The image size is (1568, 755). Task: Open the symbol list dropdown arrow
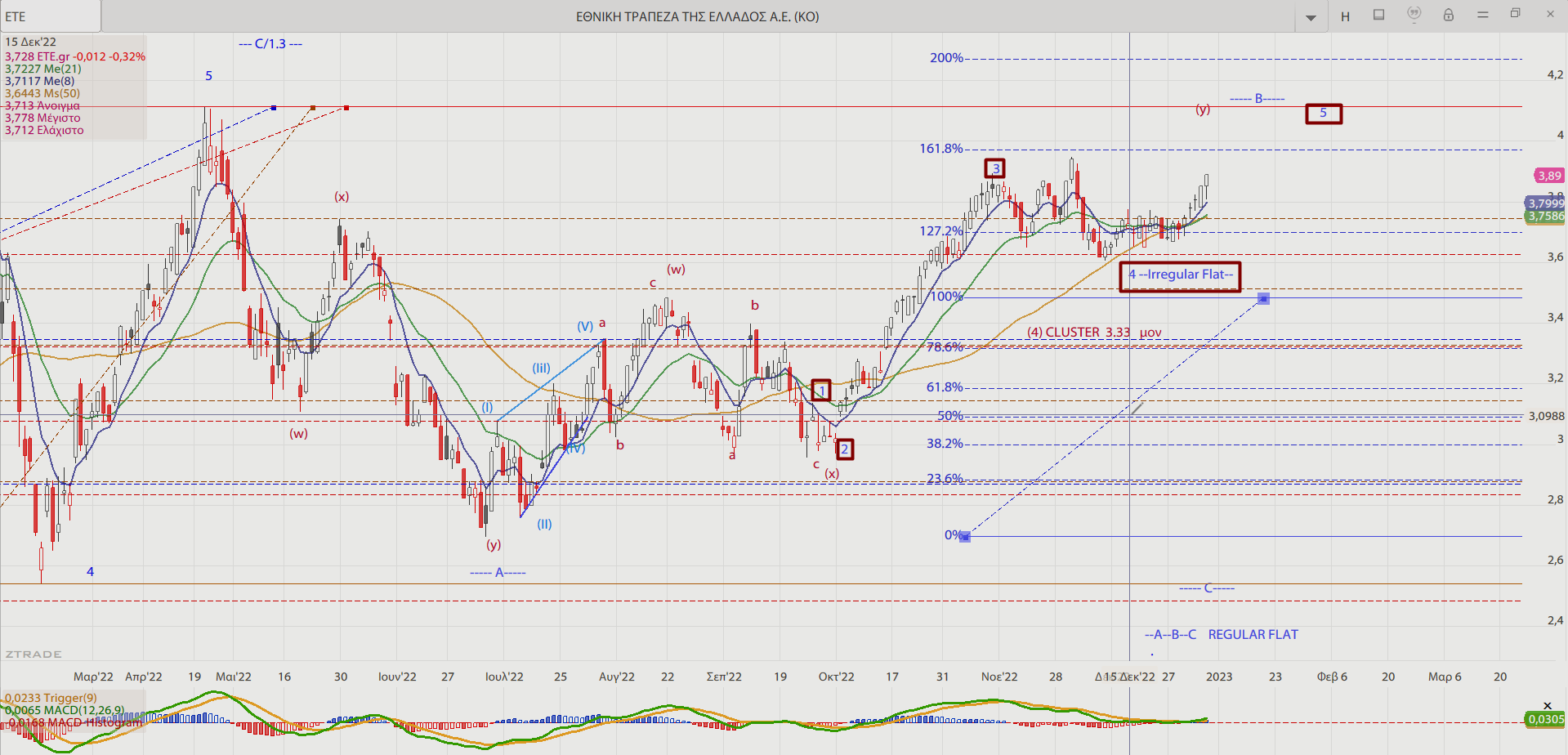tap(1311, 17)
